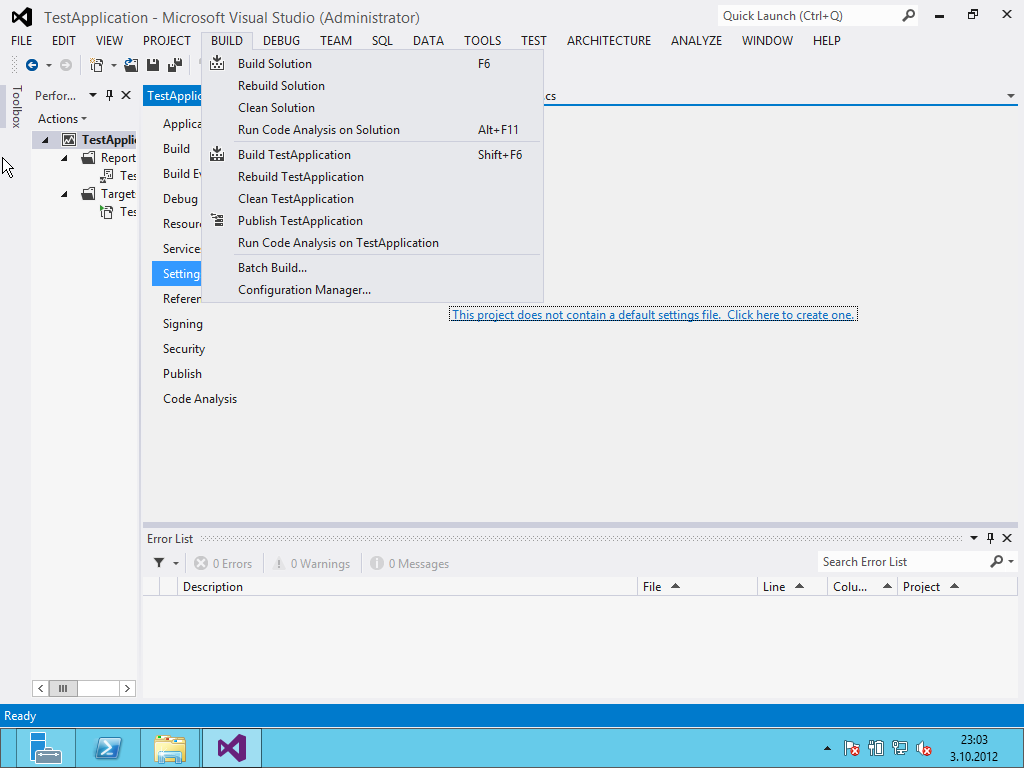
Task: Click the Visual Studio logo in title bar
Action: point(22,17)
